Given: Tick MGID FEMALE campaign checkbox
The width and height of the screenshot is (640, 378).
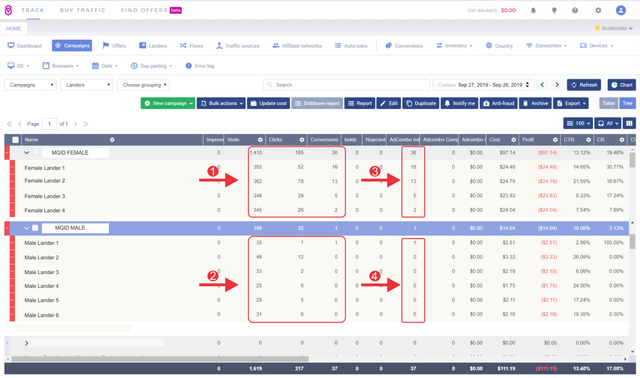Looking at the screenshot, I should [x=35, y=152].
